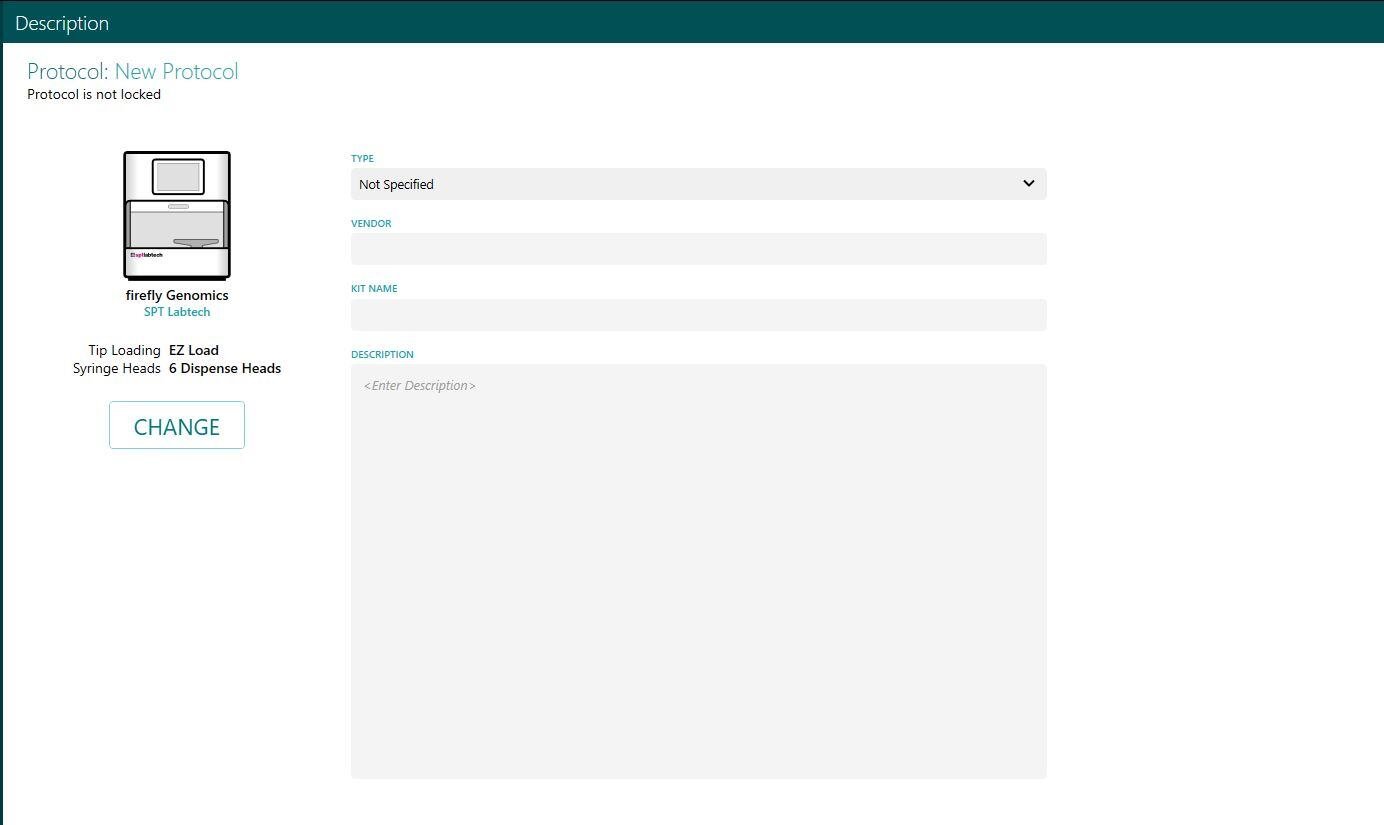Click the EZ Load tip loading value
This screenshot has width=1384, height=825.
click(x=194, y=350)
